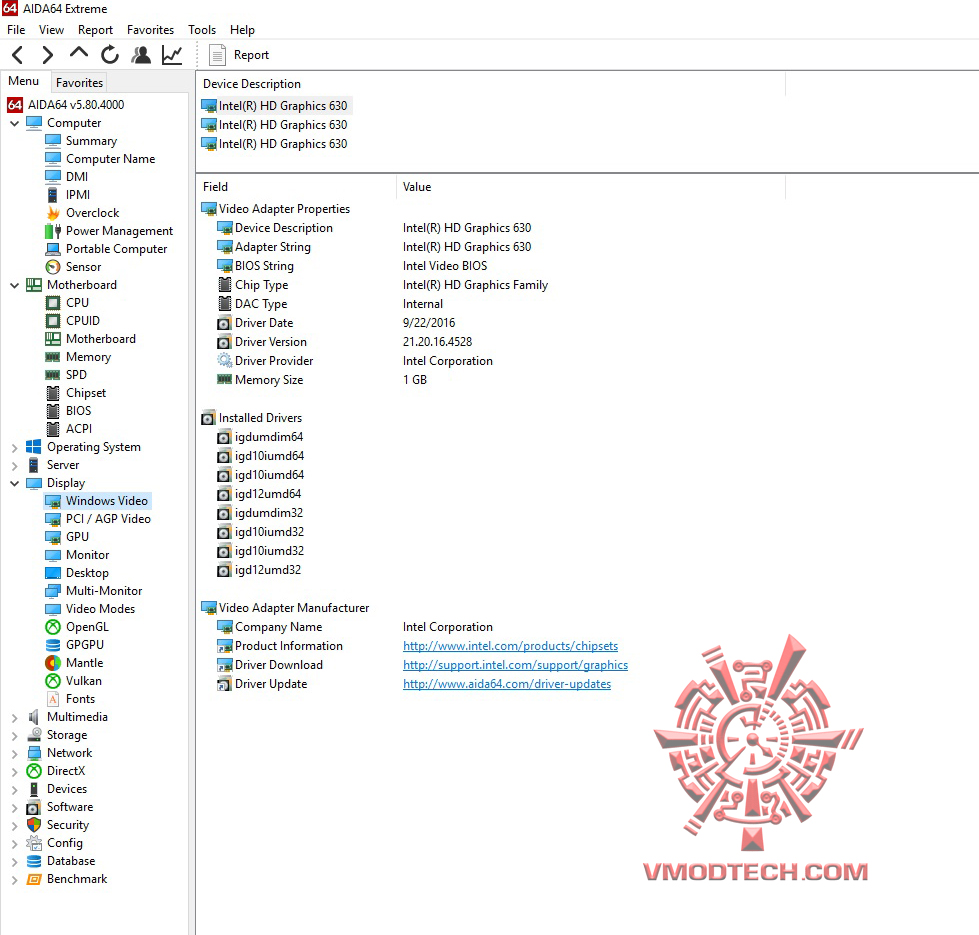Expand the Devices node
979x935 pixels.
point(15,790)
